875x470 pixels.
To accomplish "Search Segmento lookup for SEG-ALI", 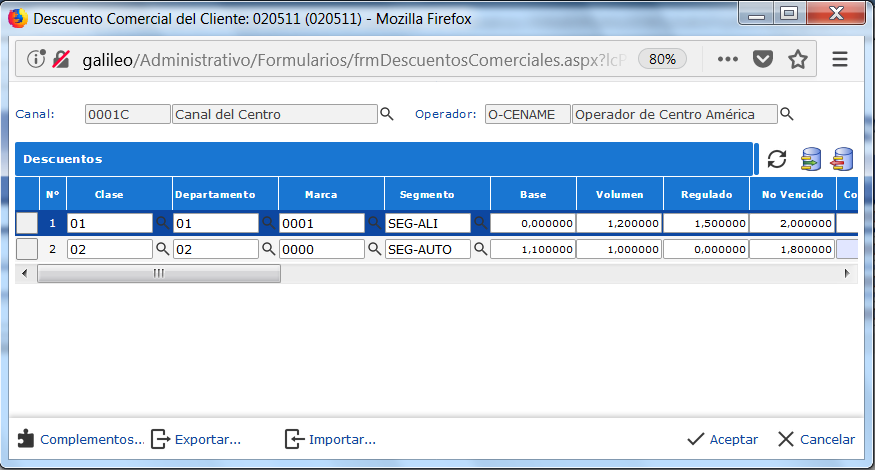I will click(x=480, y=223).
